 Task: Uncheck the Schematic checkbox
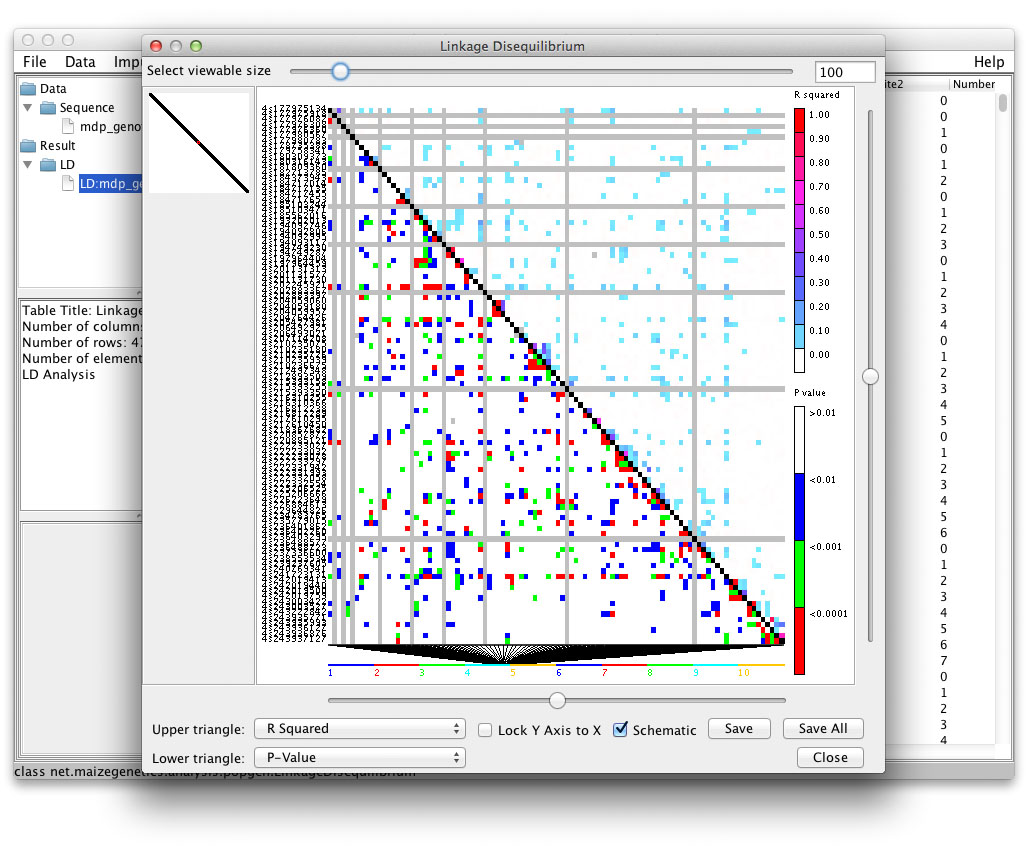pos(620,729)
